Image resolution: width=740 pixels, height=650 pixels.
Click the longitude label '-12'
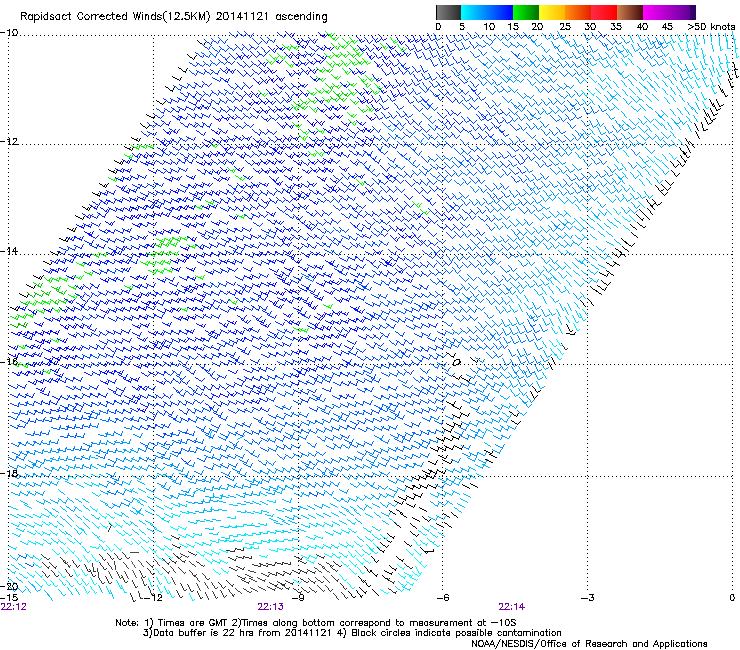153,598
